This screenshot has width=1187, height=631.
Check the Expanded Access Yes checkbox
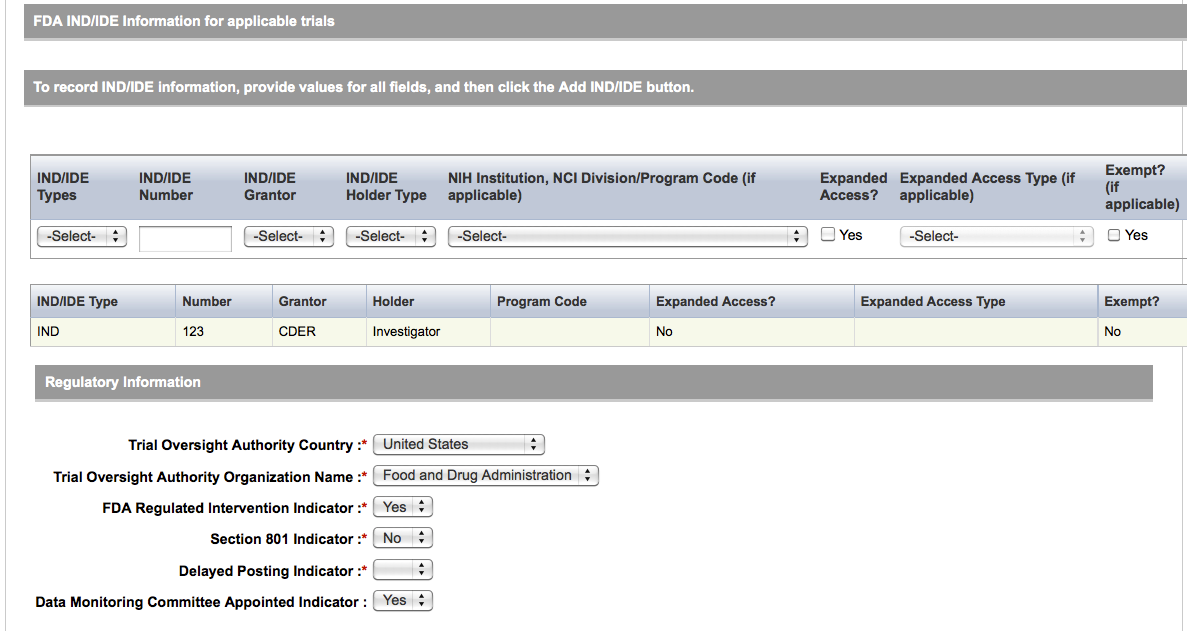pos(828,235)
